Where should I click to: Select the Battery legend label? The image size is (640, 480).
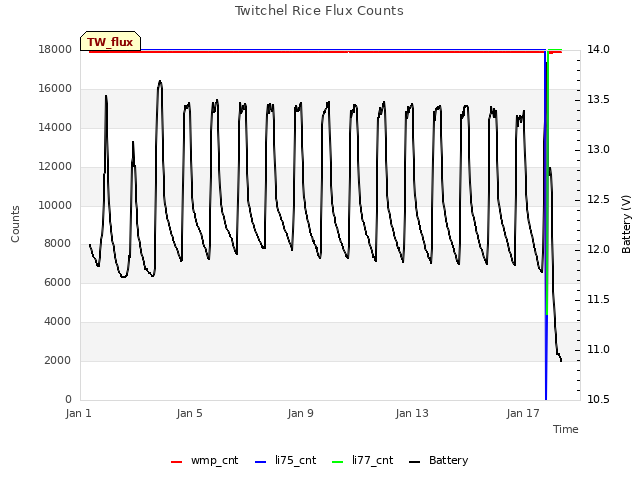click(448, 460)
